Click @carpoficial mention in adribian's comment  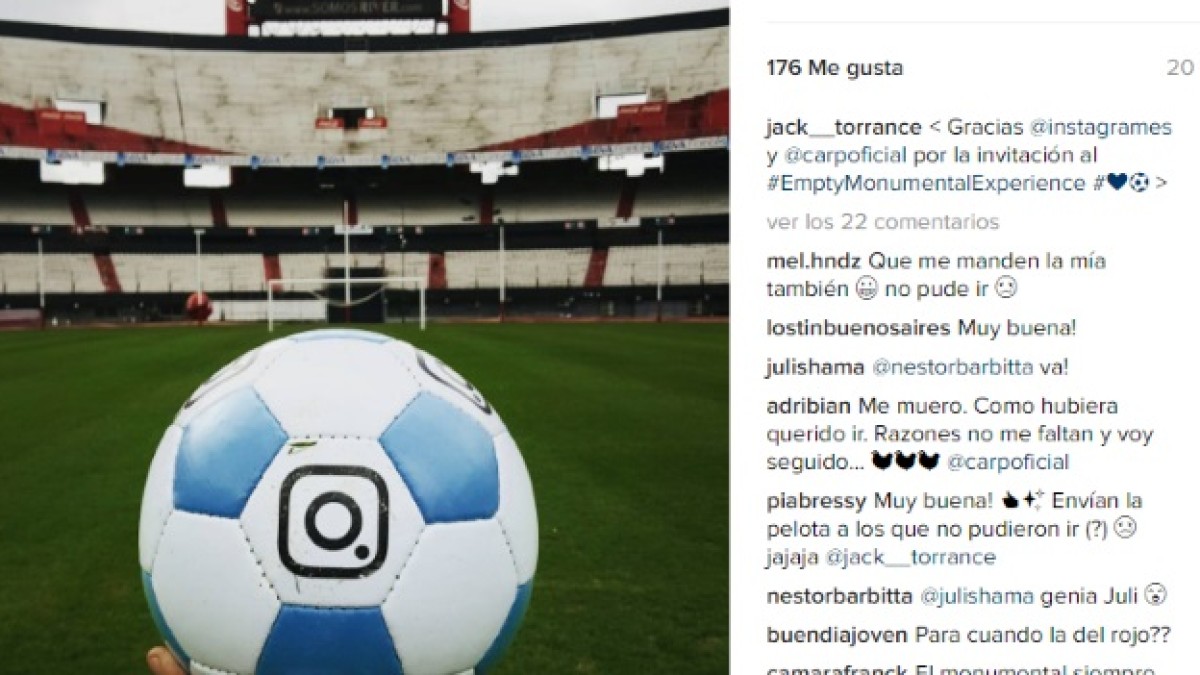coord(1008,462)
